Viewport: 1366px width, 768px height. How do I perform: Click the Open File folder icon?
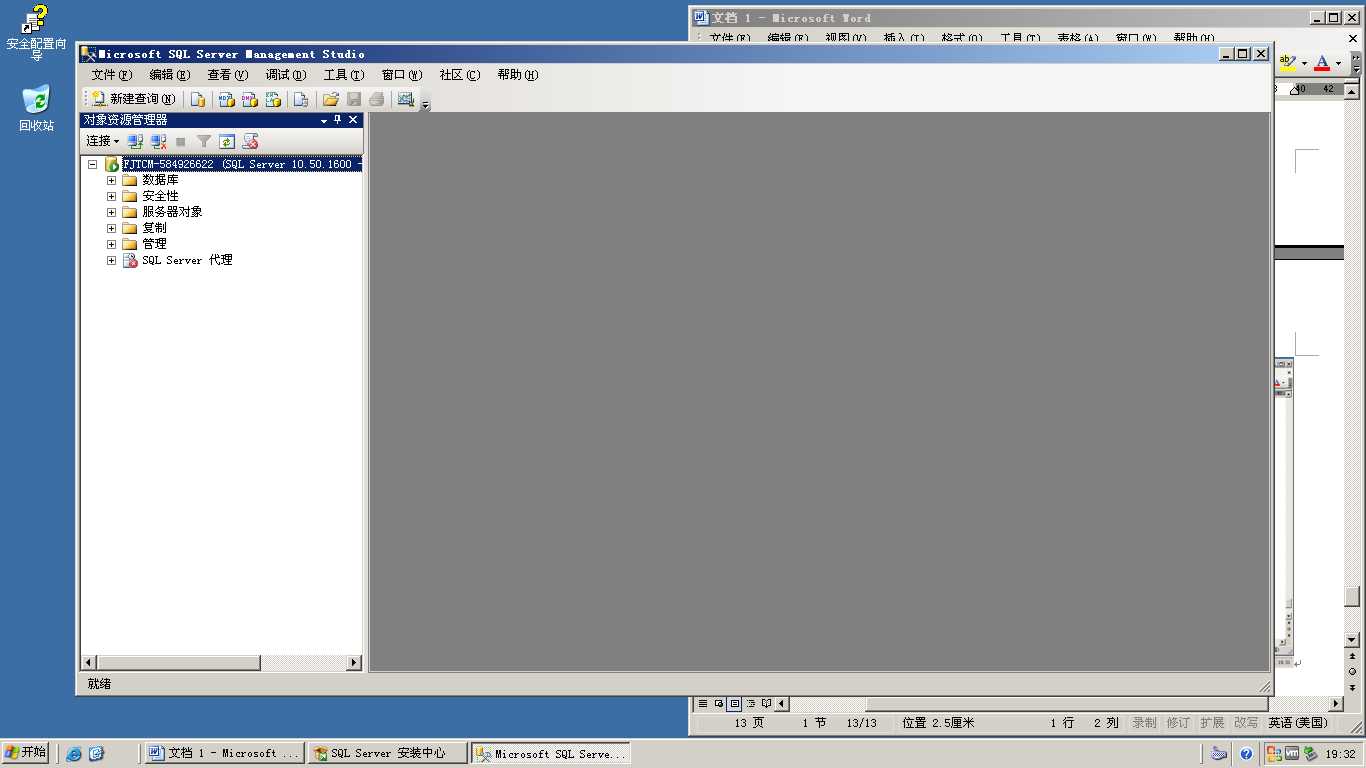[x=330, y=99]
